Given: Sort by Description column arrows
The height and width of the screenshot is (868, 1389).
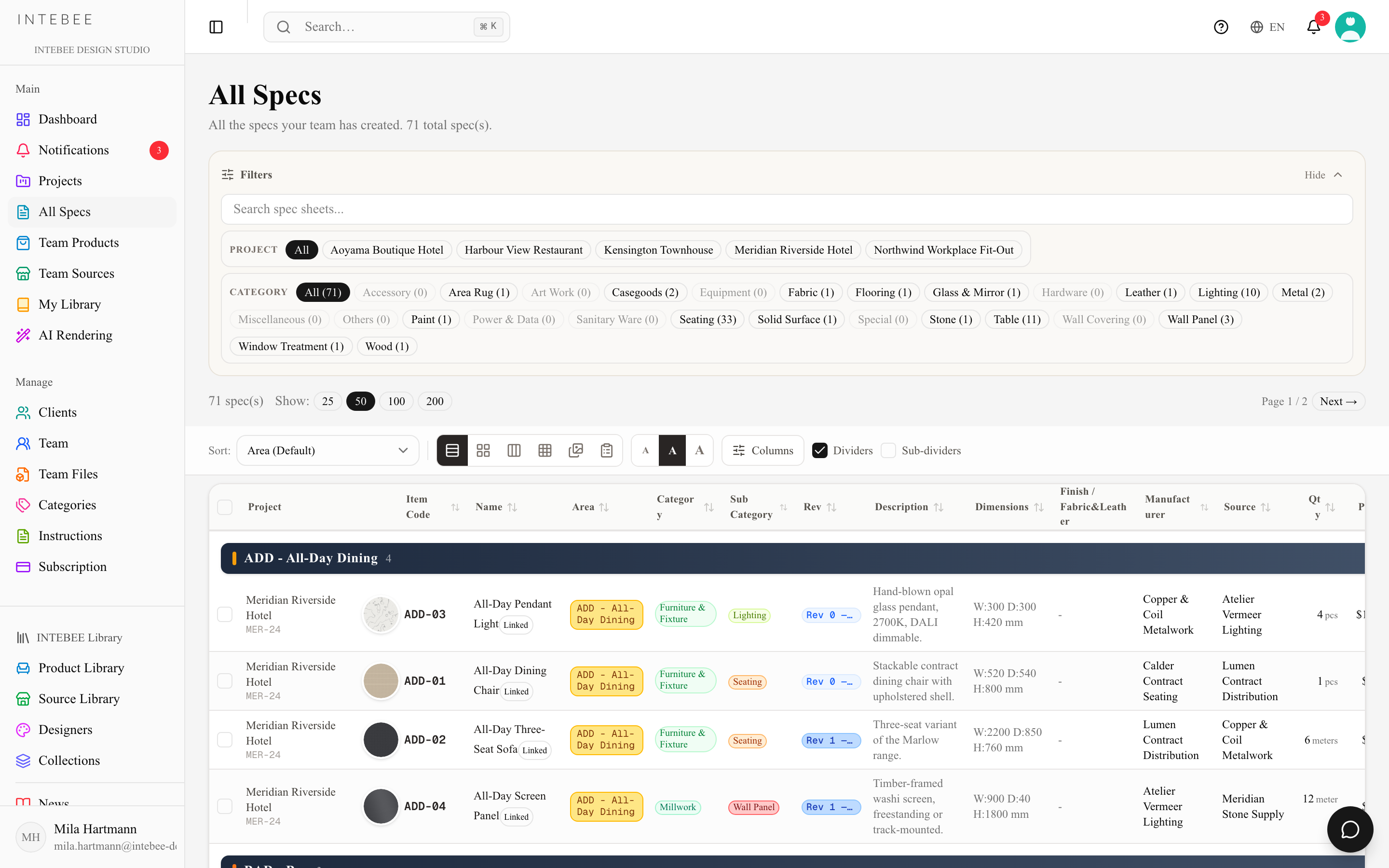Looking at the screenshot, I should (x=939, y=507).
